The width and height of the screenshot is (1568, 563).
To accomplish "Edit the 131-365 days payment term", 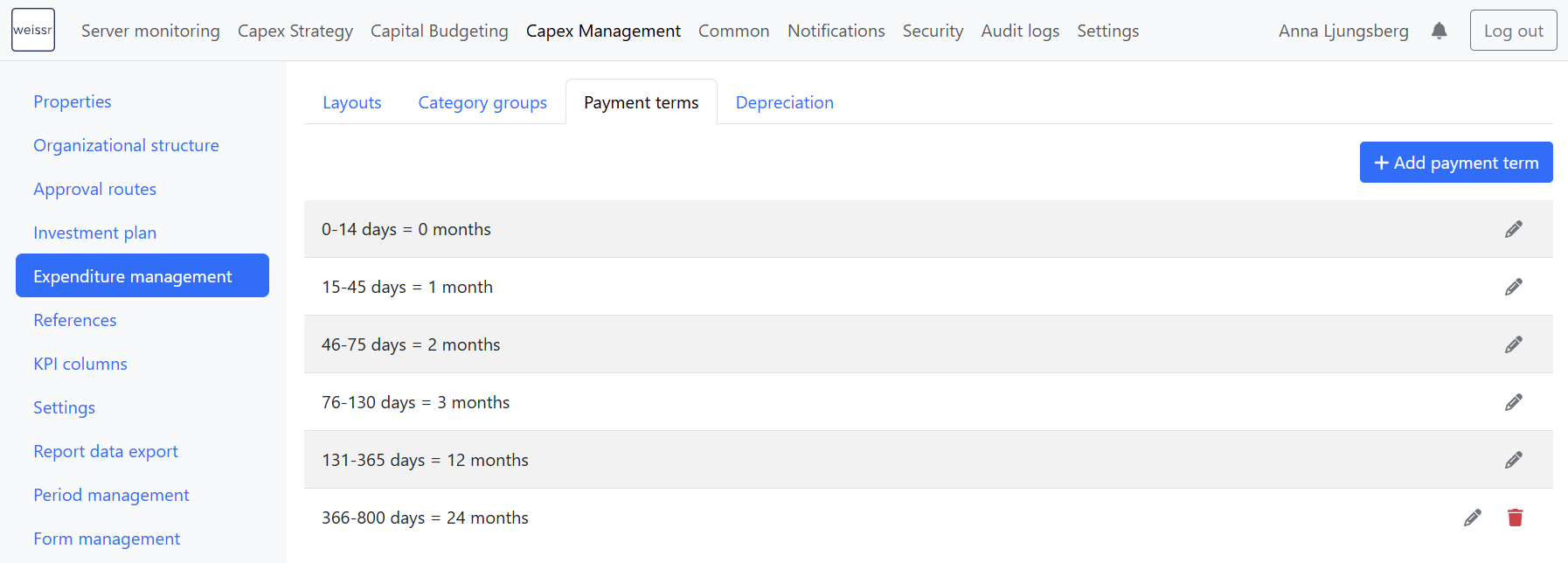I will coord(1514,460).
